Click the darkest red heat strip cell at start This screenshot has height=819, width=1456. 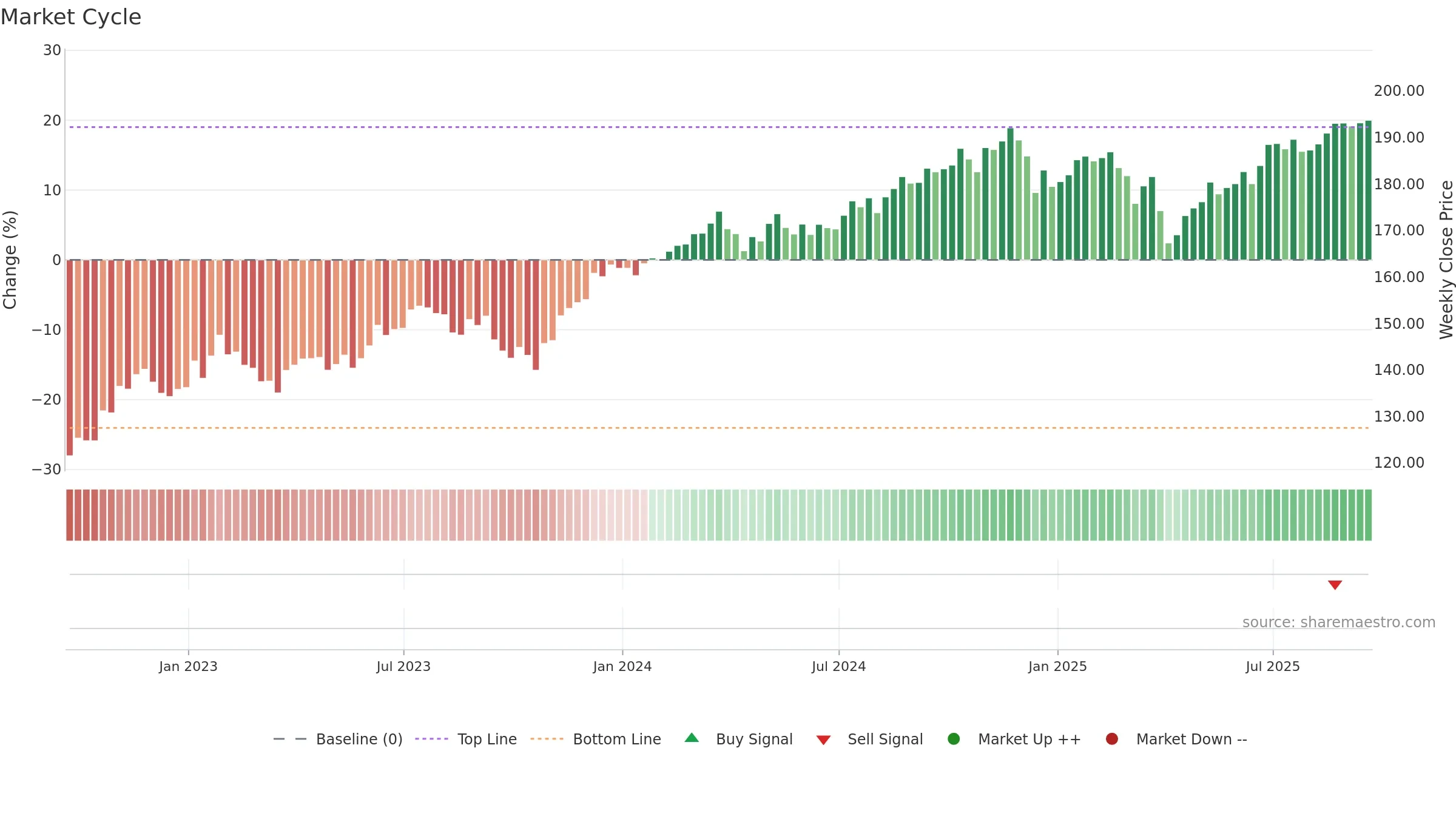coord(70,515)
